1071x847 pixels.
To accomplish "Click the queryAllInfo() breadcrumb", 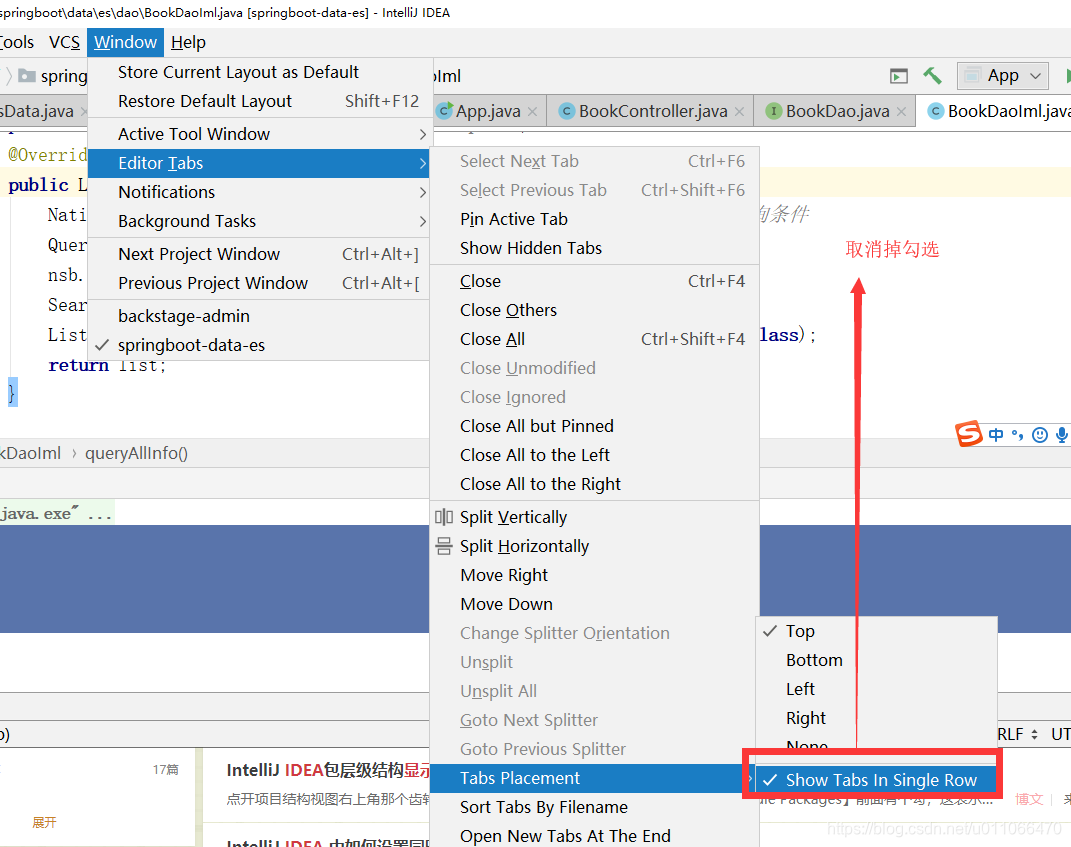I will [136, 454].
